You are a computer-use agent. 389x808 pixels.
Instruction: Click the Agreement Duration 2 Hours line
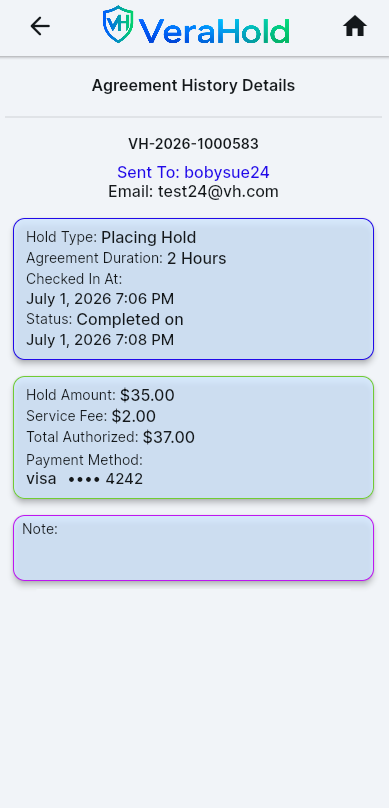coord(126,258)
